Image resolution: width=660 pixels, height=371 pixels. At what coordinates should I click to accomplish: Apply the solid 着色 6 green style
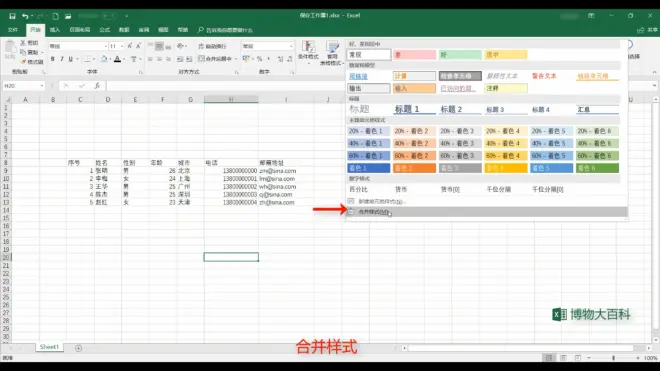coord(597,168)
